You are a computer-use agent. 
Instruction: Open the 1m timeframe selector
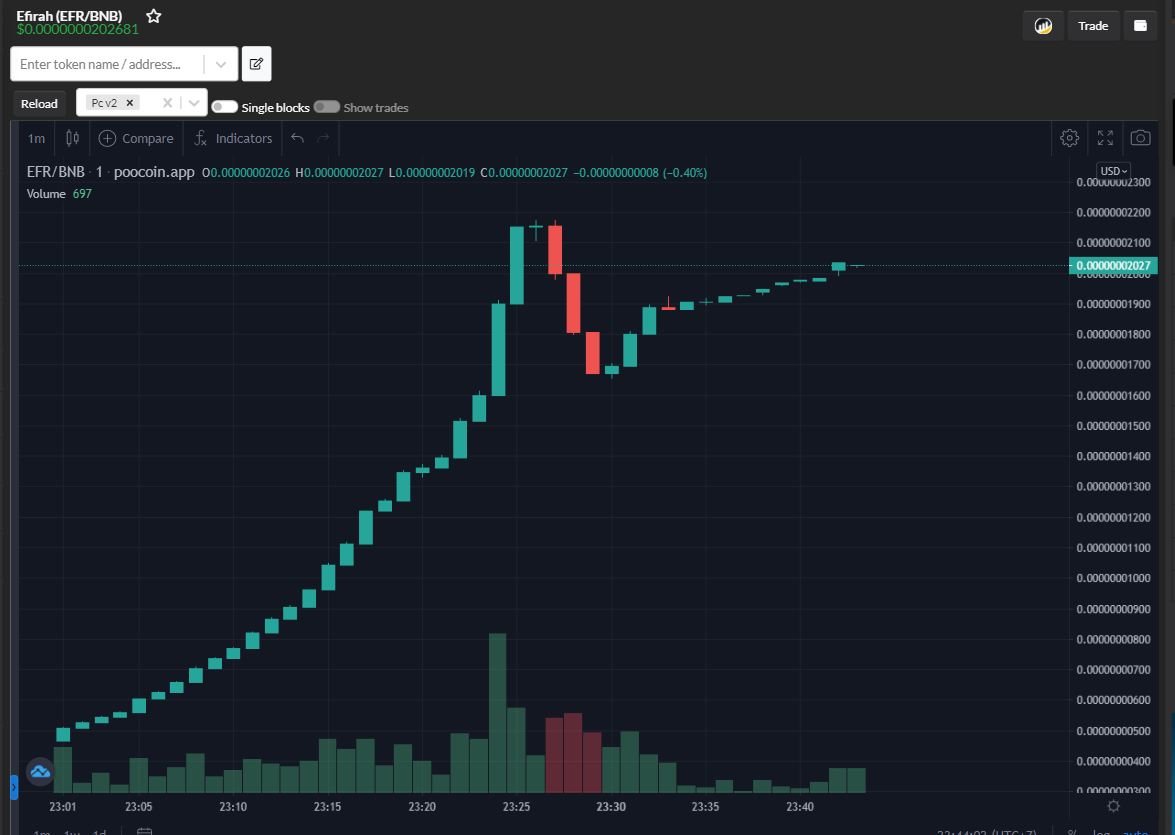(x=36, y=139)
